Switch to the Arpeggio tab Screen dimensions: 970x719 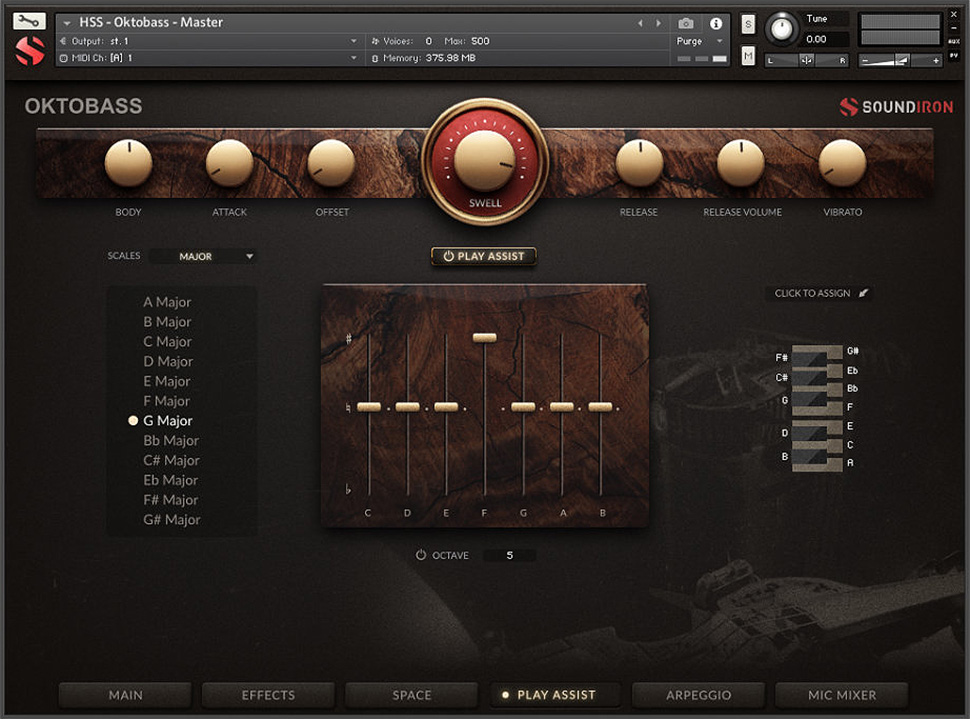coord(698,695)
